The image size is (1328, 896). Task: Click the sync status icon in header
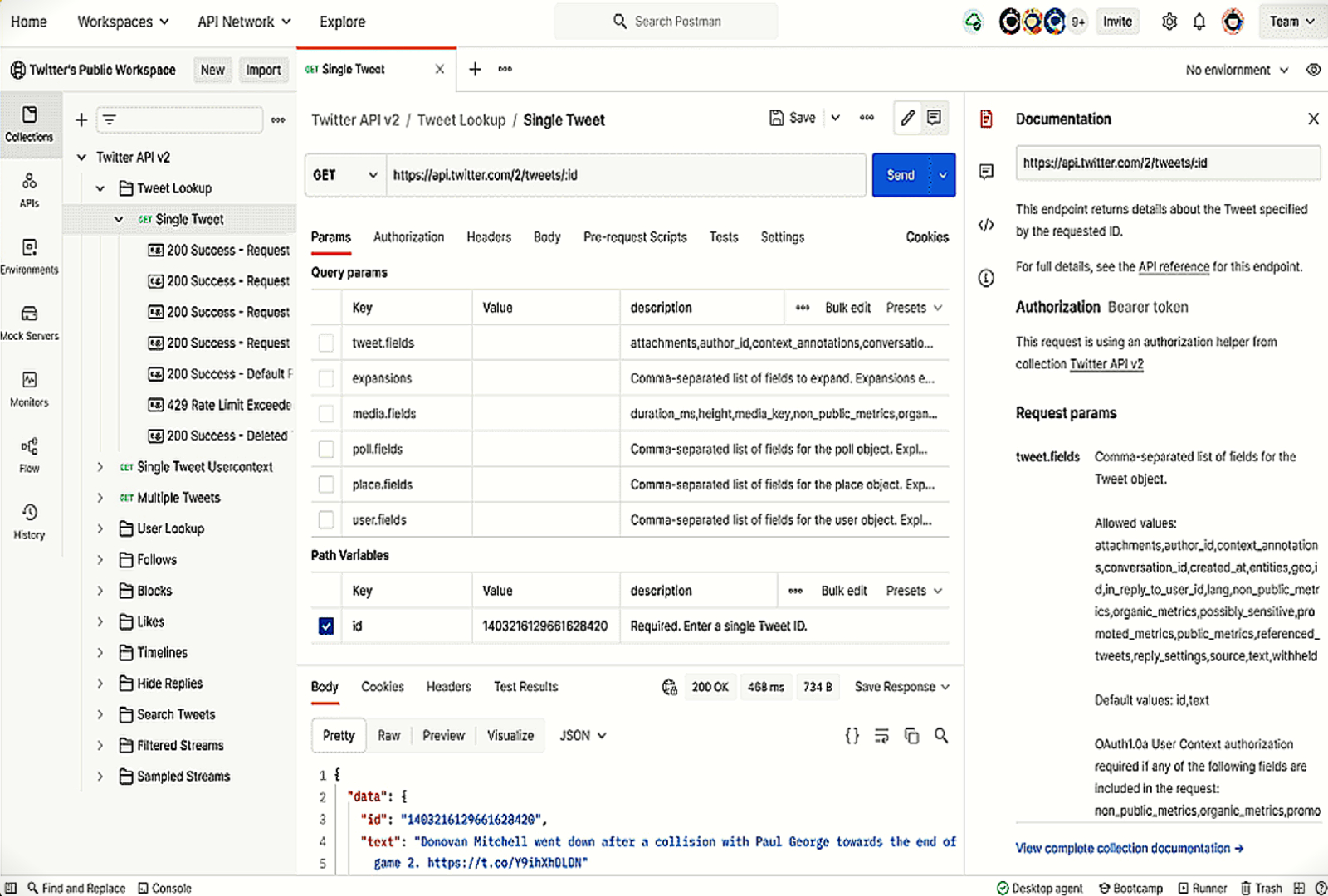[974, 22]
